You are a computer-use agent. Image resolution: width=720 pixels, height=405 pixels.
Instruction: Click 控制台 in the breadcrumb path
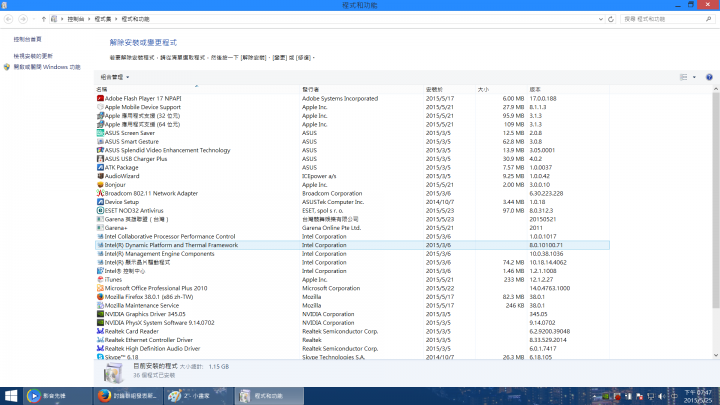coord(76,19)
